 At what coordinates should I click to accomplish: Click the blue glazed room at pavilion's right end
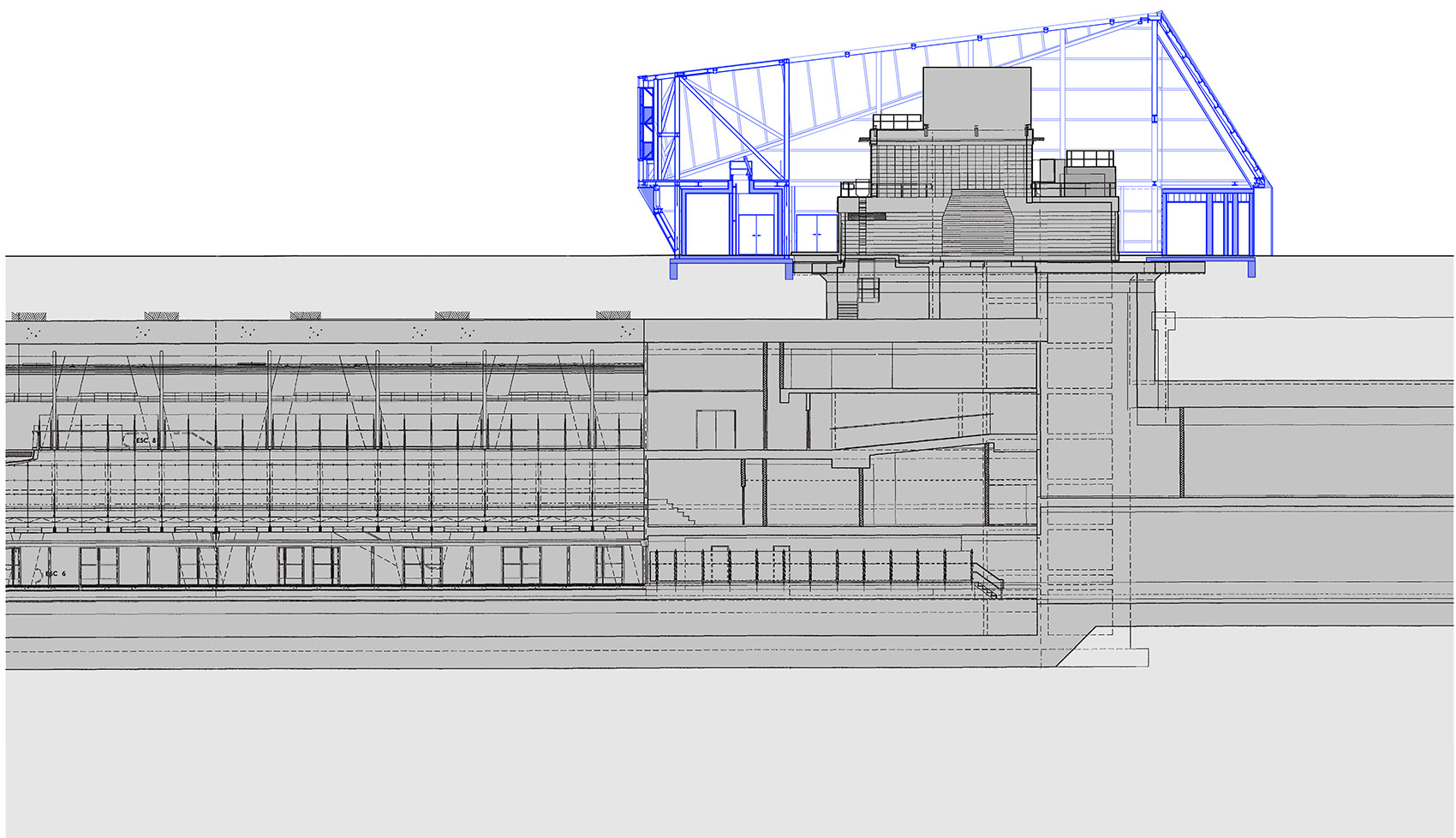[1208, 224]
